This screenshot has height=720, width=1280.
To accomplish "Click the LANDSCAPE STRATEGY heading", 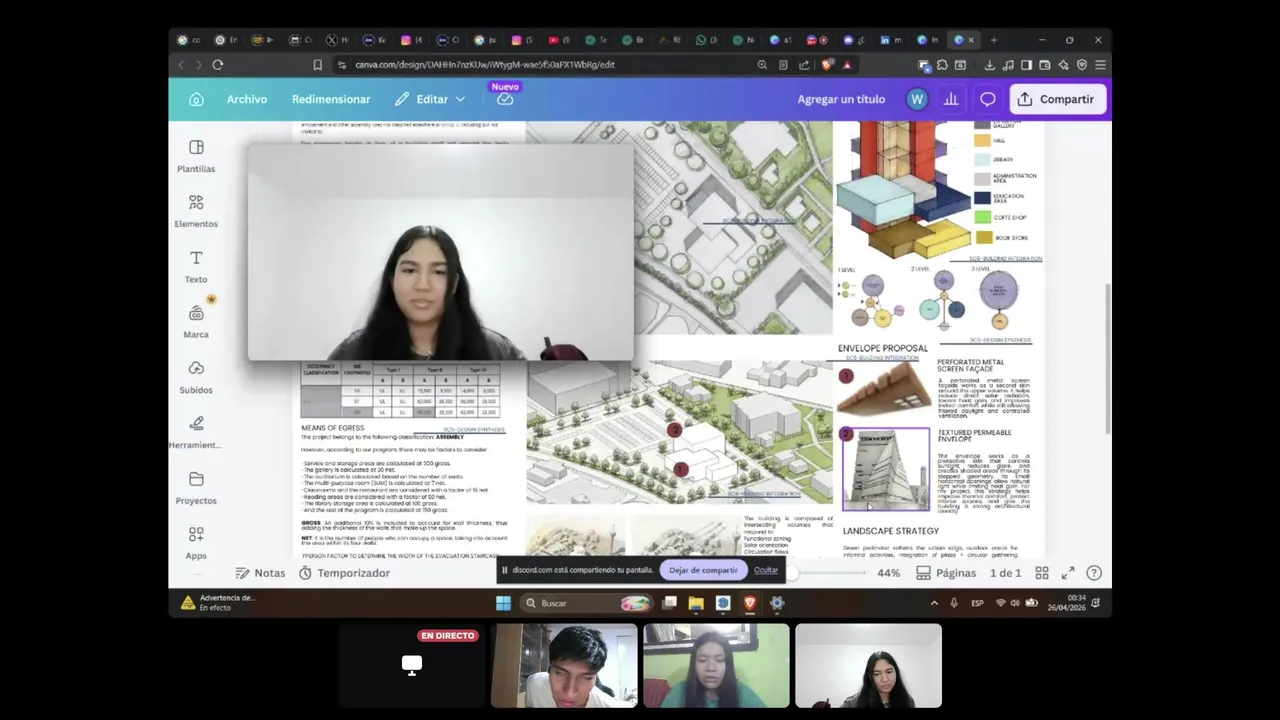I will [891, 531].
